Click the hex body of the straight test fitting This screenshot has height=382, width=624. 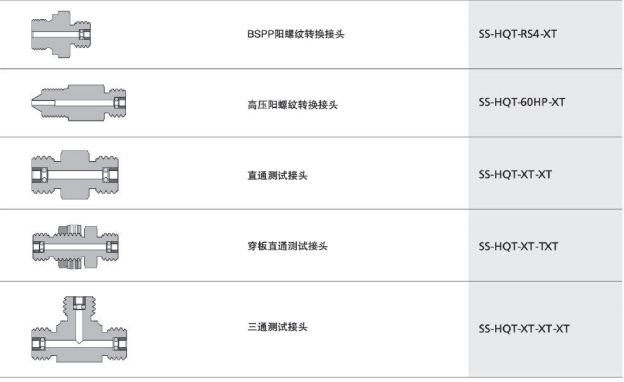[75, 175]
